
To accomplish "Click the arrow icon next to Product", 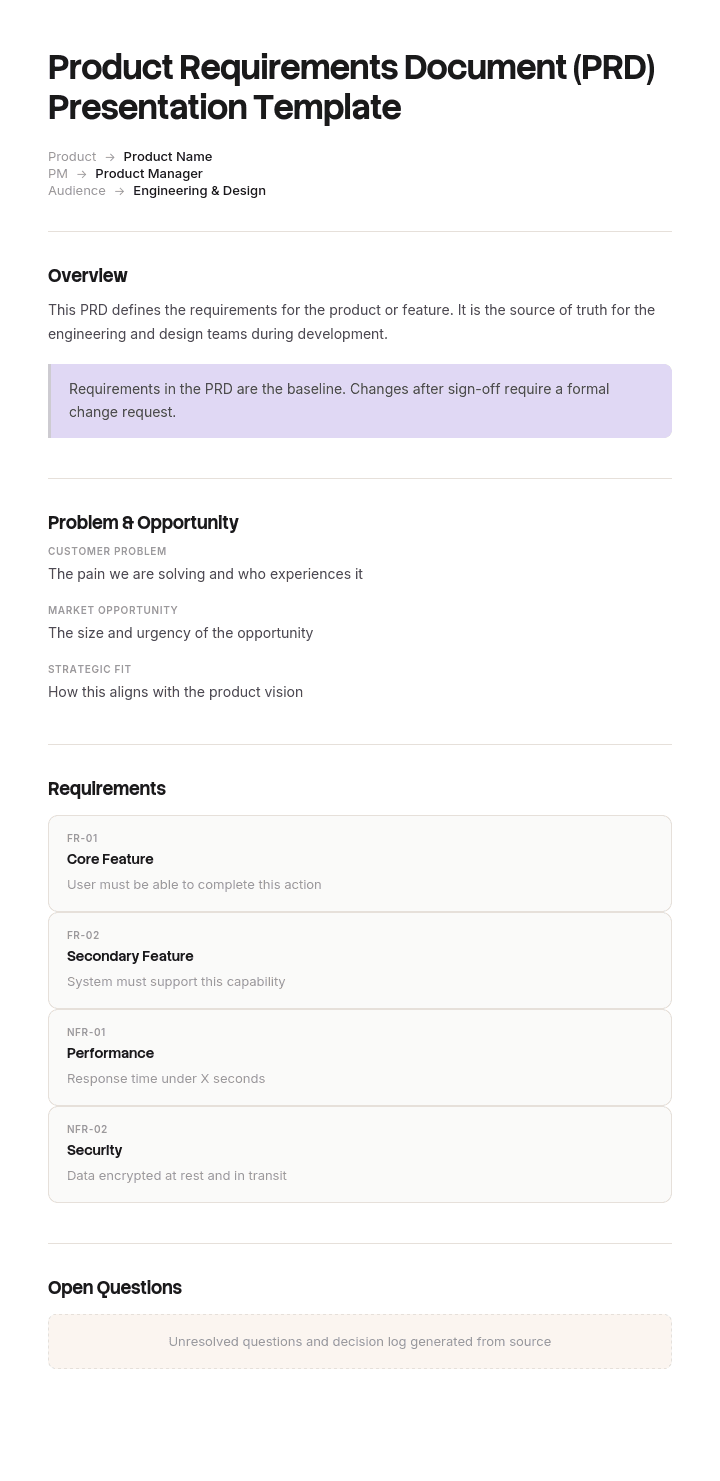I will pyautogui.click(x=110, y=157).
